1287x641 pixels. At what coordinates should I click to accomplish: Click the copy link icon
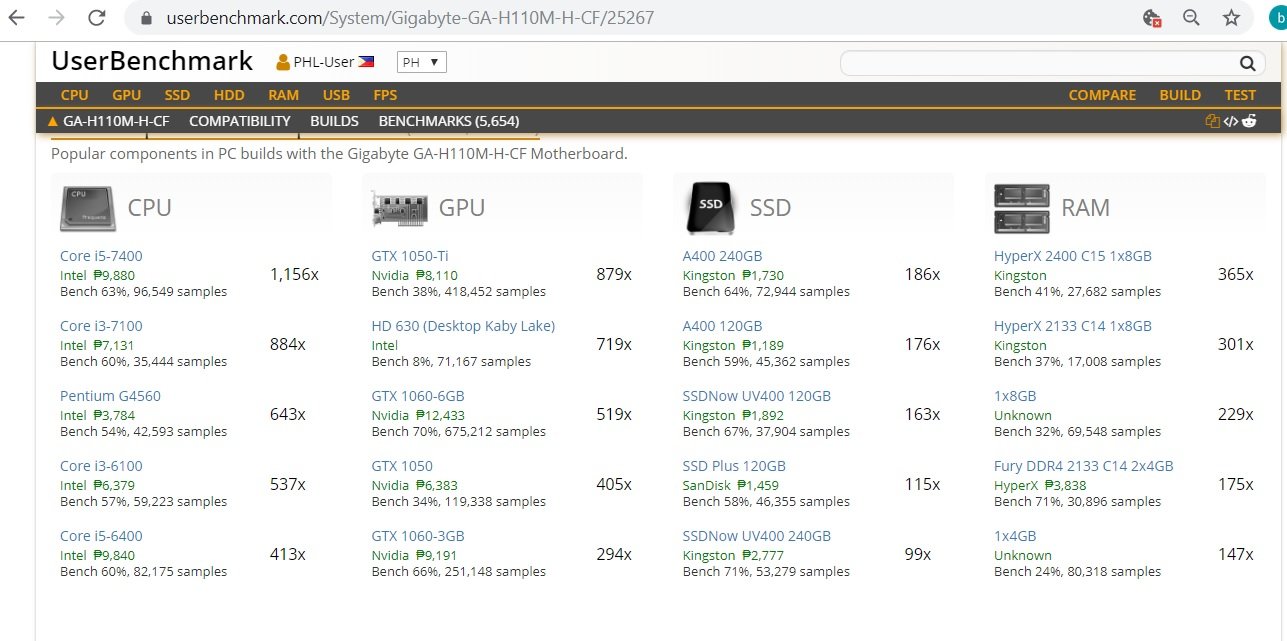click(1213, 121)
